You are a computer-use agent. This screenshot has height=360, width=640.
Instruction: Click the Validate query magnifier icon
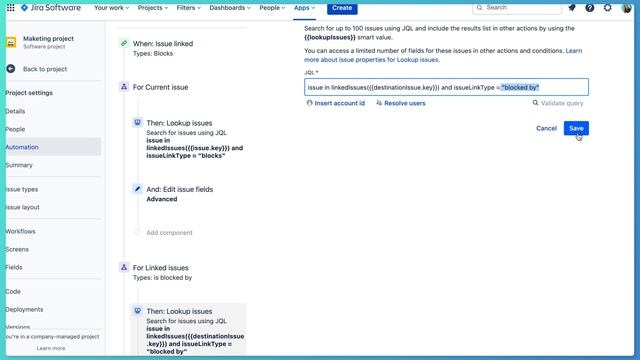point(535,103)
